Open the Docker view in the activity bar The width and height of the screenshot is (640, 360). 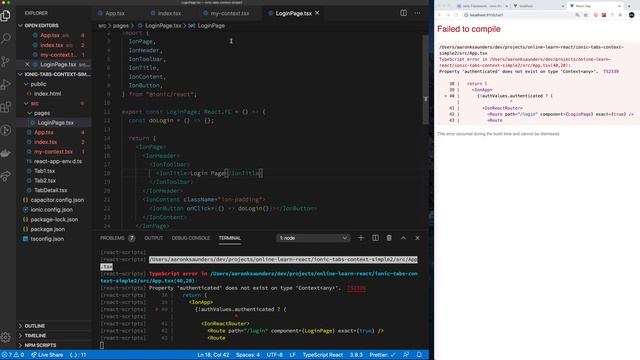click(x=6, y=153)
